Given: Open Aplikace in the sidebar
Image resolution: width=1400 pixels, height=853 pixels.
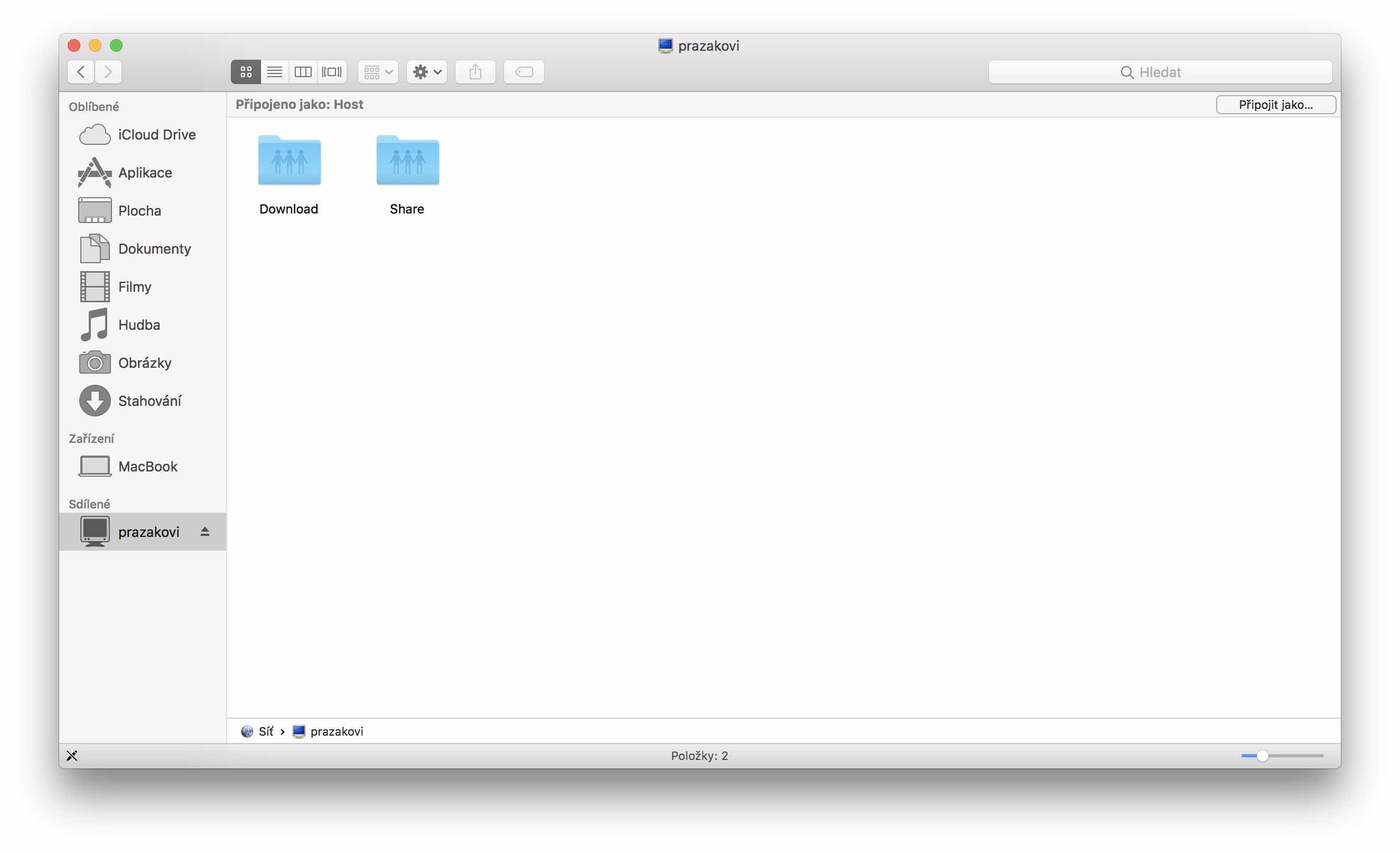Looking at the screenshot, I should [x=145, y=173].
